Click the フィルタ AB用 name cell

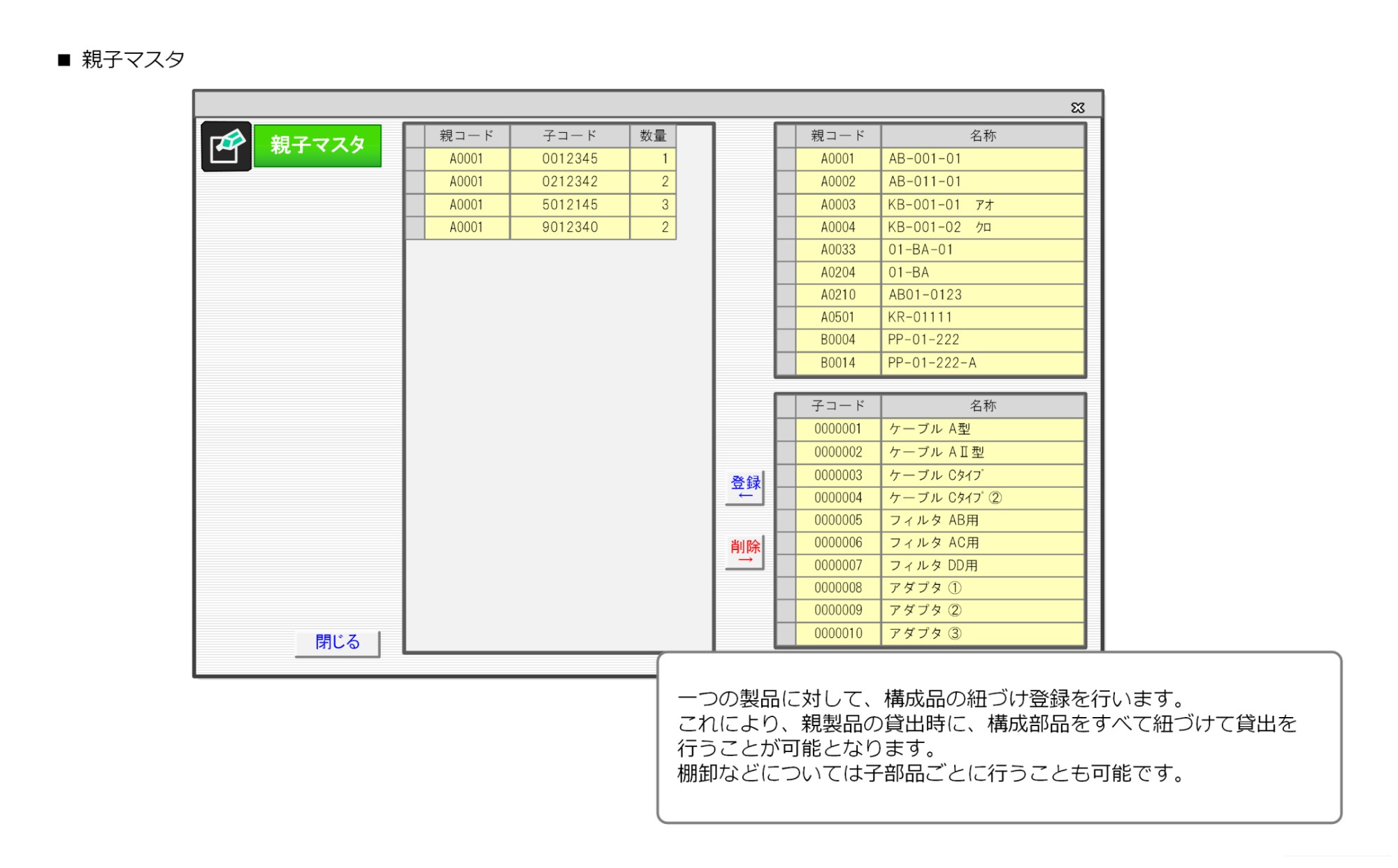point(983,520)
